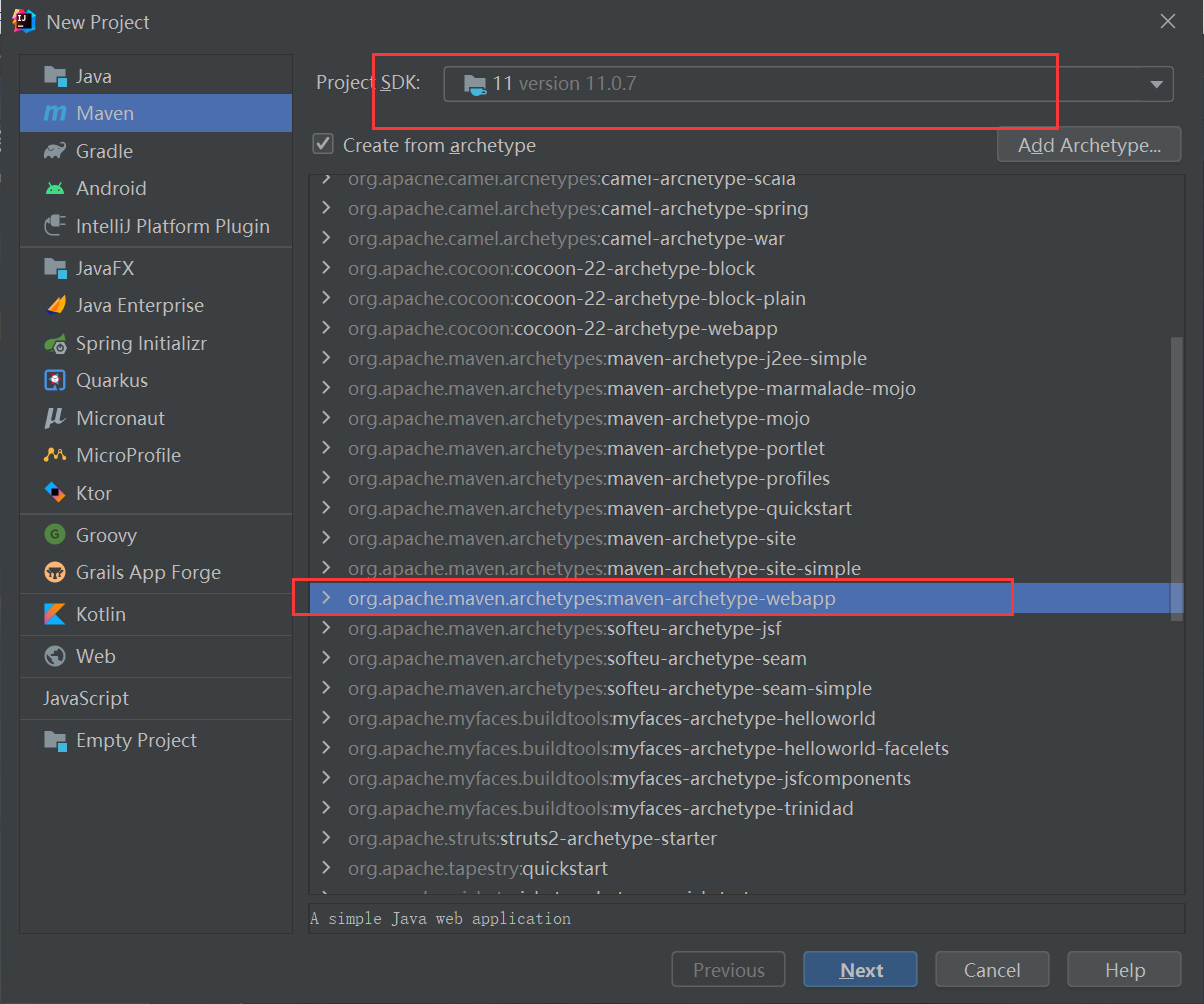1204x1004 pixels.
Task: Click the Empty Project folder icon
Action: click(55, 740)
